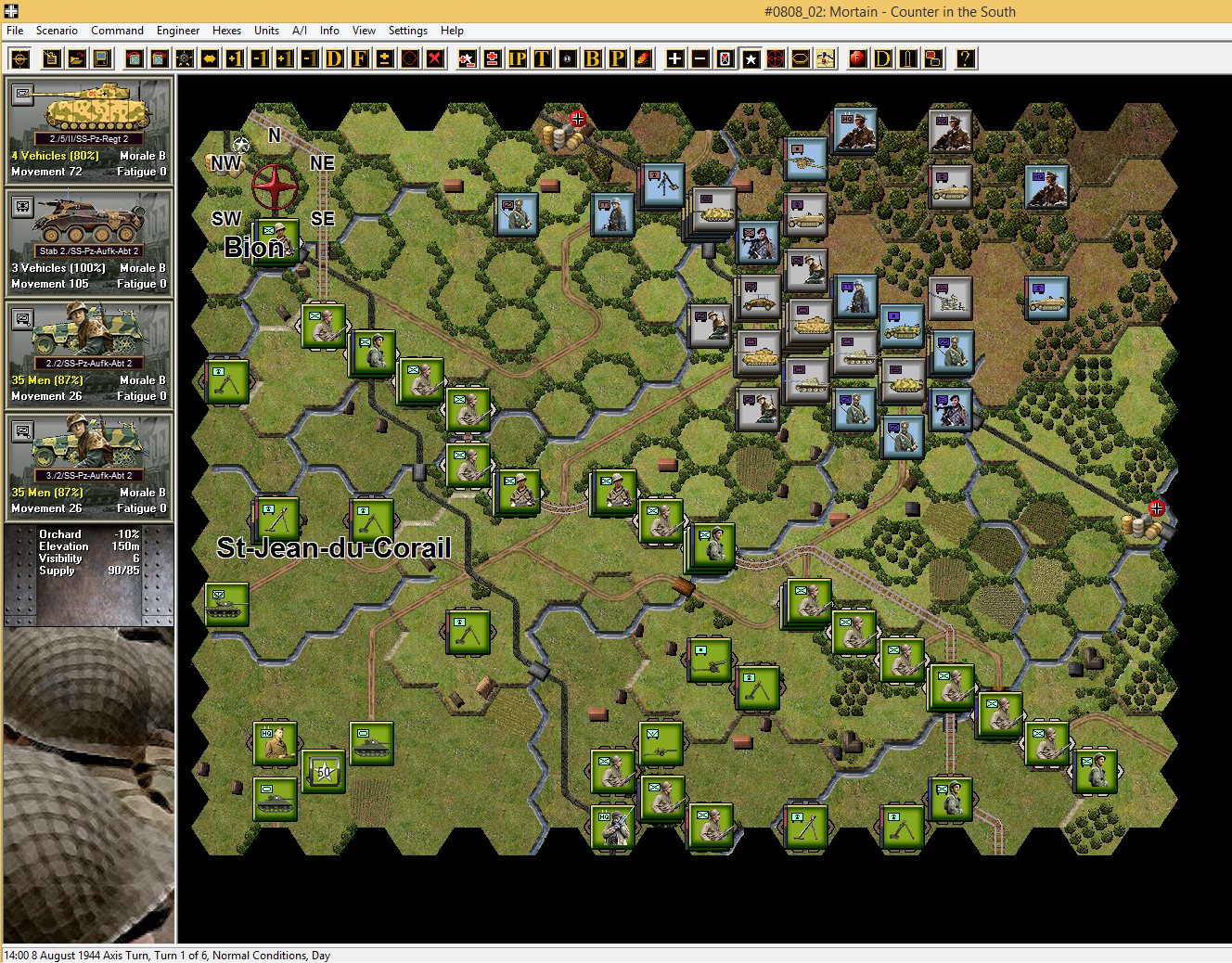Open the Help menu
Viewport: 1232px width, 963px height.
click(x=452, y=31)
